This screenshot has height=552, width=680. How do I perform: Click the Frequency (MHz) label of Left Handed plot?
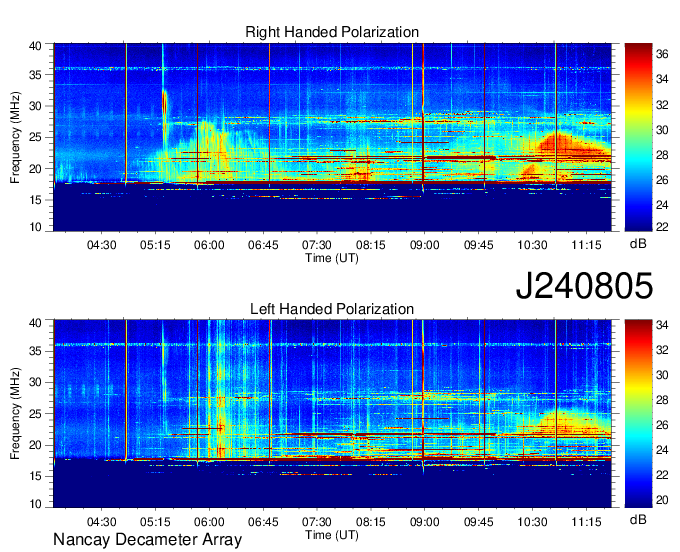pos(15,414)
